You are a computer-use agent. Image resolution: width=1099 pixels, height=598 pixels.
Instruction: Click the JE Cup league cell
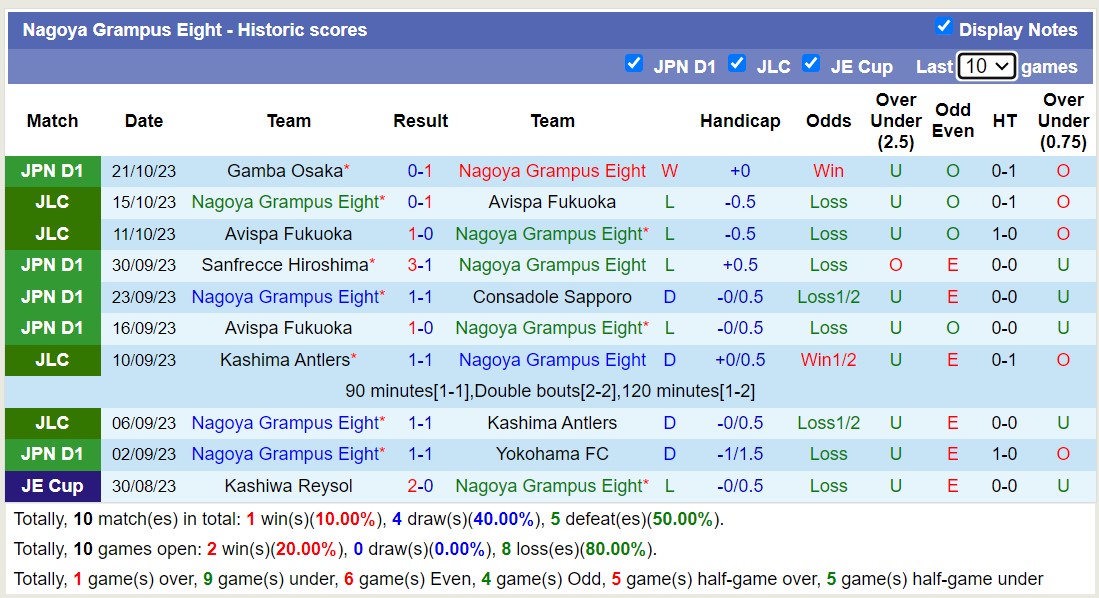52,486
